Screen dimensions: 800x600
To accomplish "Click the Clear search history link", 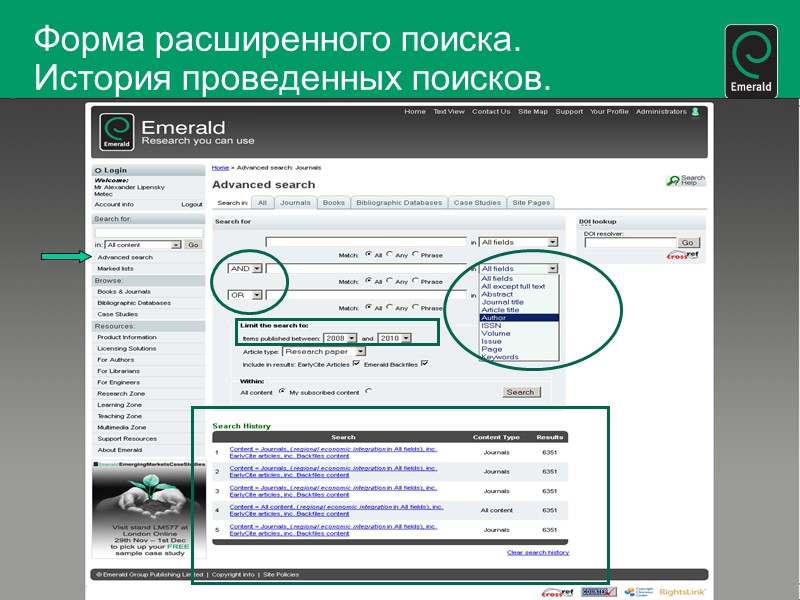I will click(x=537, y=552).
